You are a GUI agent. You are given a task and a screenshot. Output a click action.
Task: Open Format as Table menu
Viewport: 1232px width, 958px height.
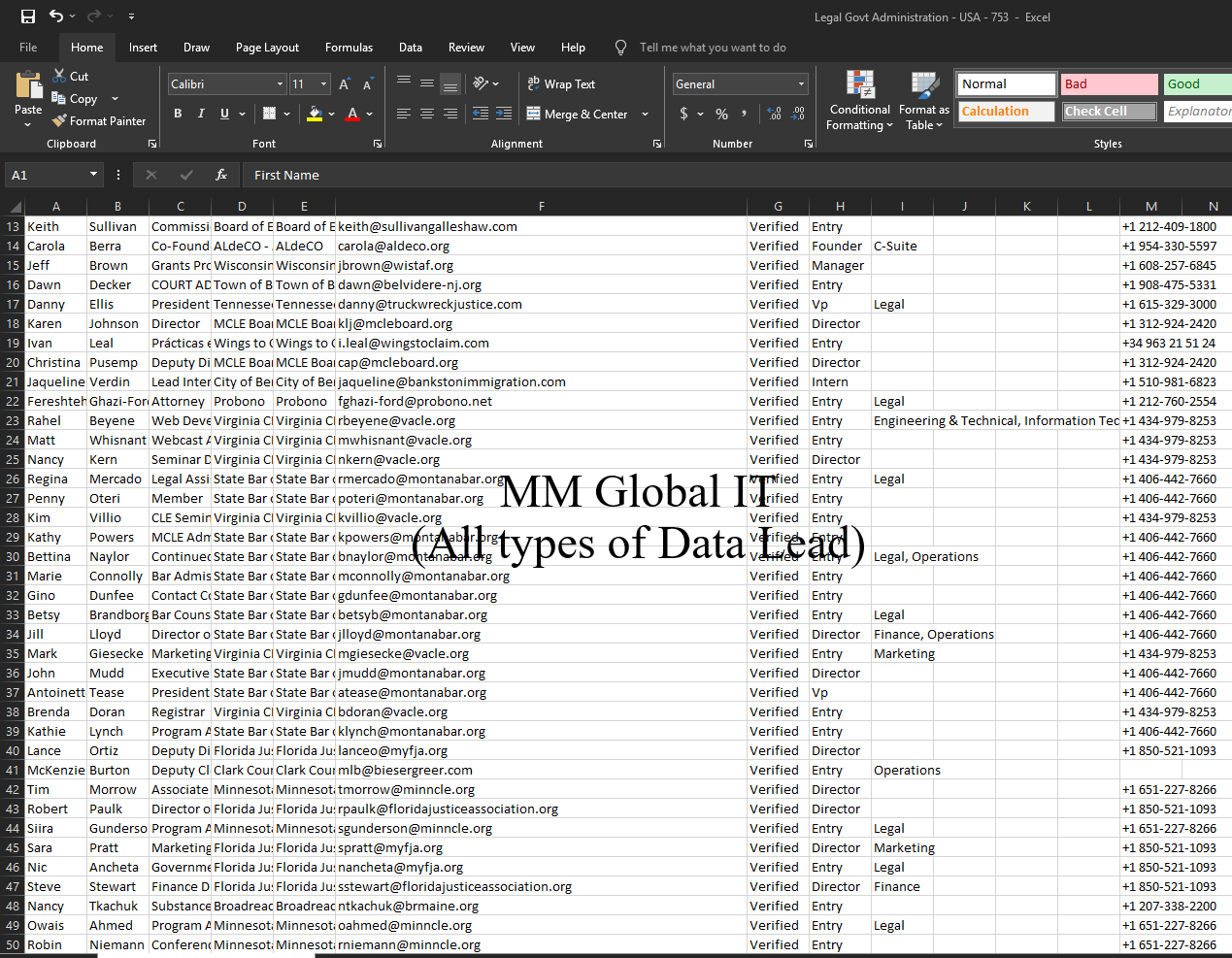pyautogui.click(x=923, y=100)
